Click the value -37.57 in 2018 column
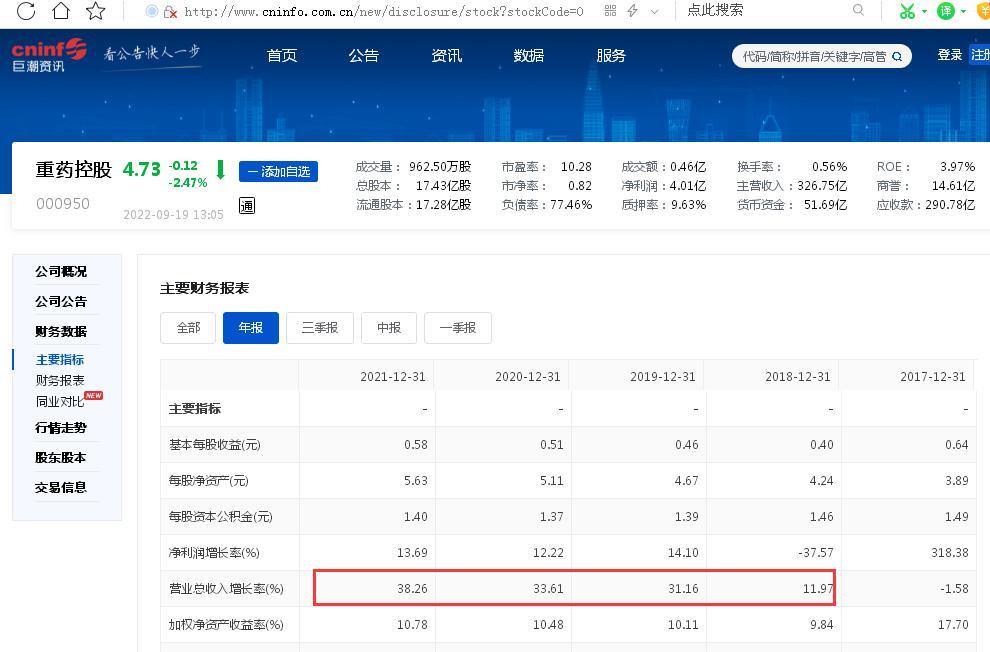The height and width of the screenshot is (652, 990). coord(816,553)
